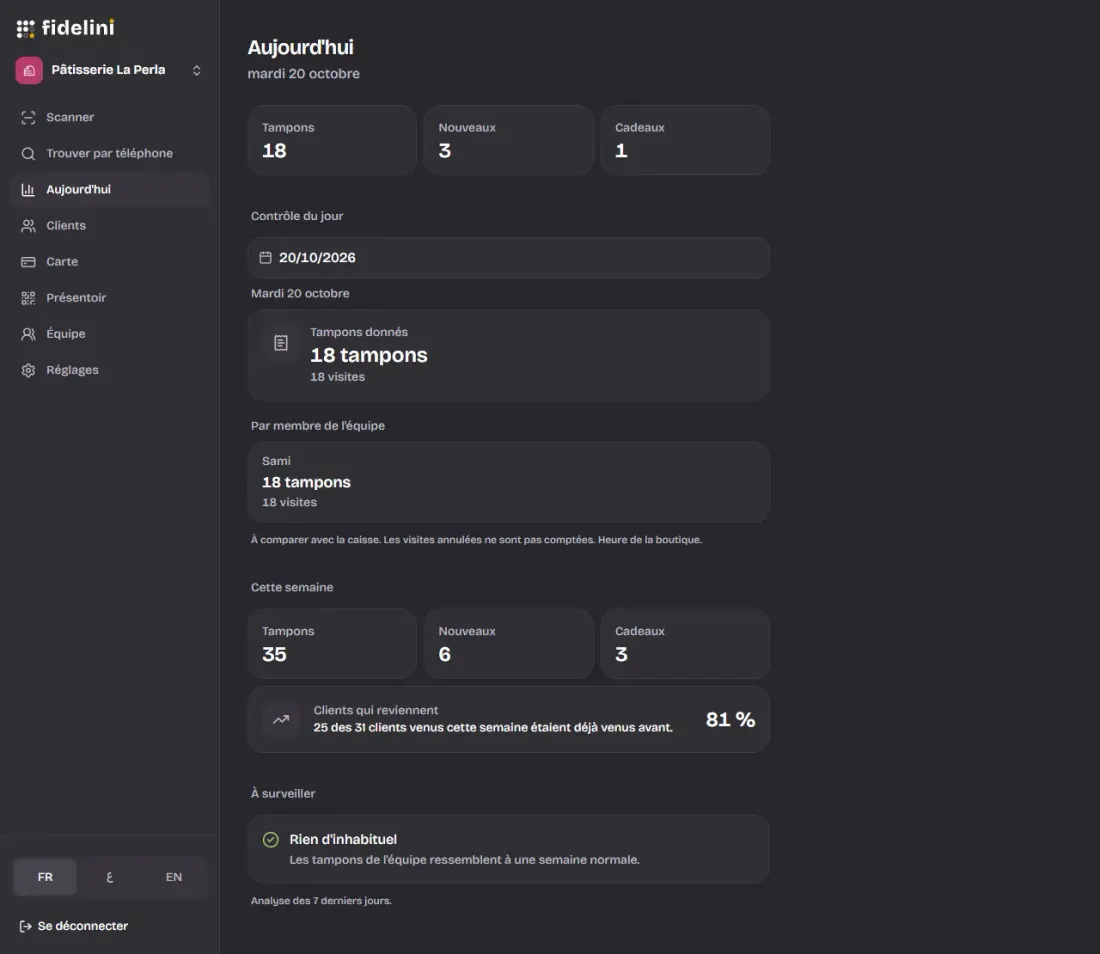
Task: Click the 'Analyse des 7 derniers jours.' note
Action: tap(321, 901)
